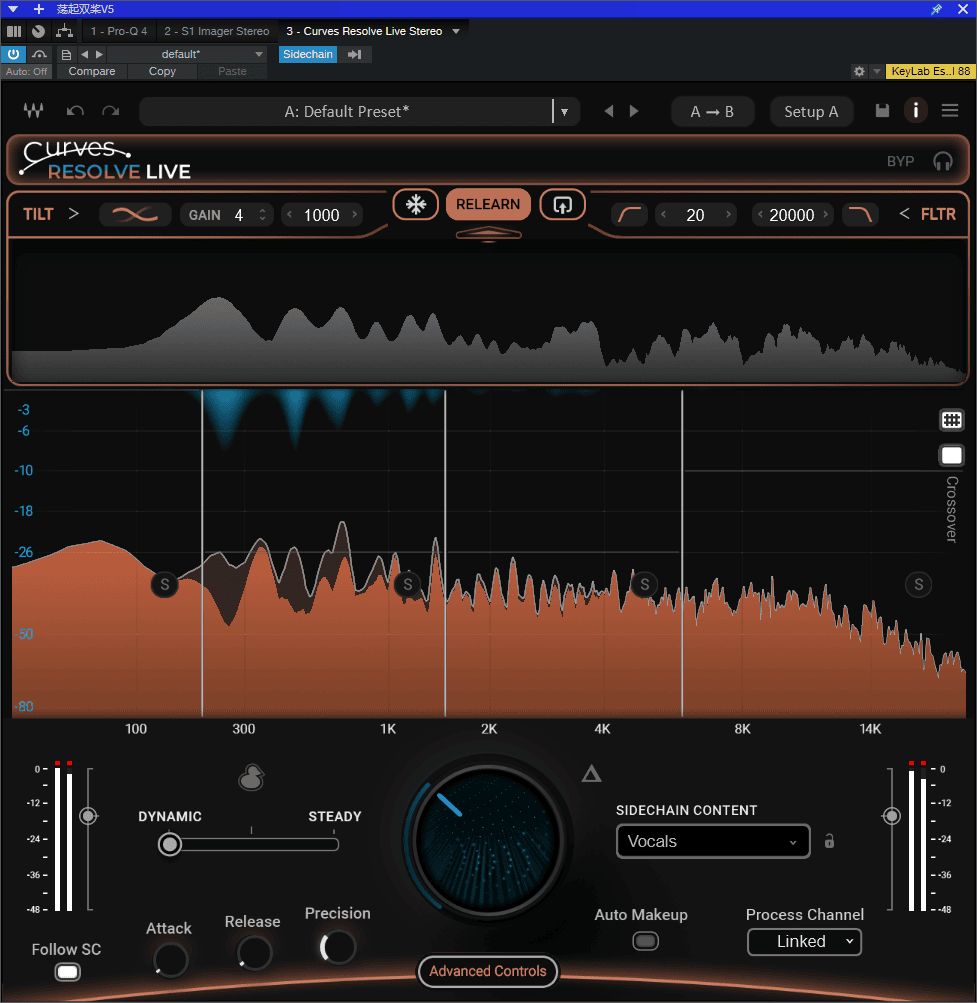Click the duck icon above Dynamic slider

point(251,778)
